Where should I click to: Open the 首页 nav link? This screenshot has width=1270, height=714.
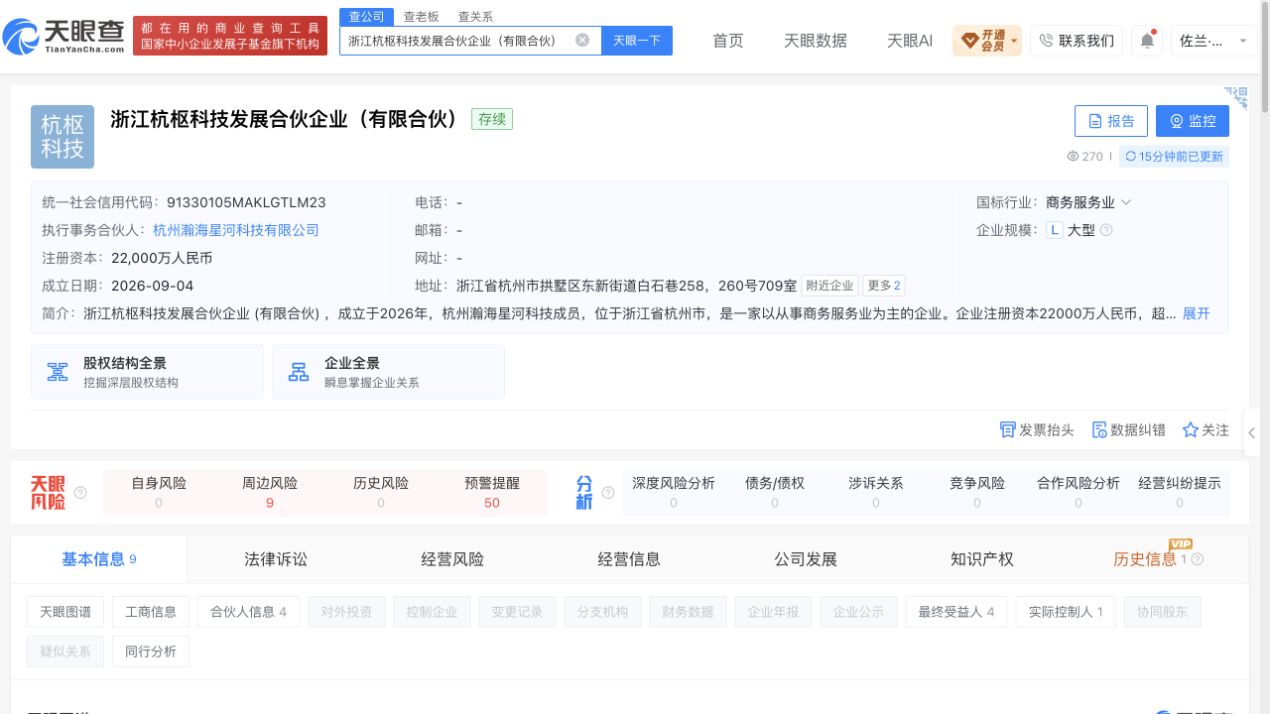[x=728, y=40]
